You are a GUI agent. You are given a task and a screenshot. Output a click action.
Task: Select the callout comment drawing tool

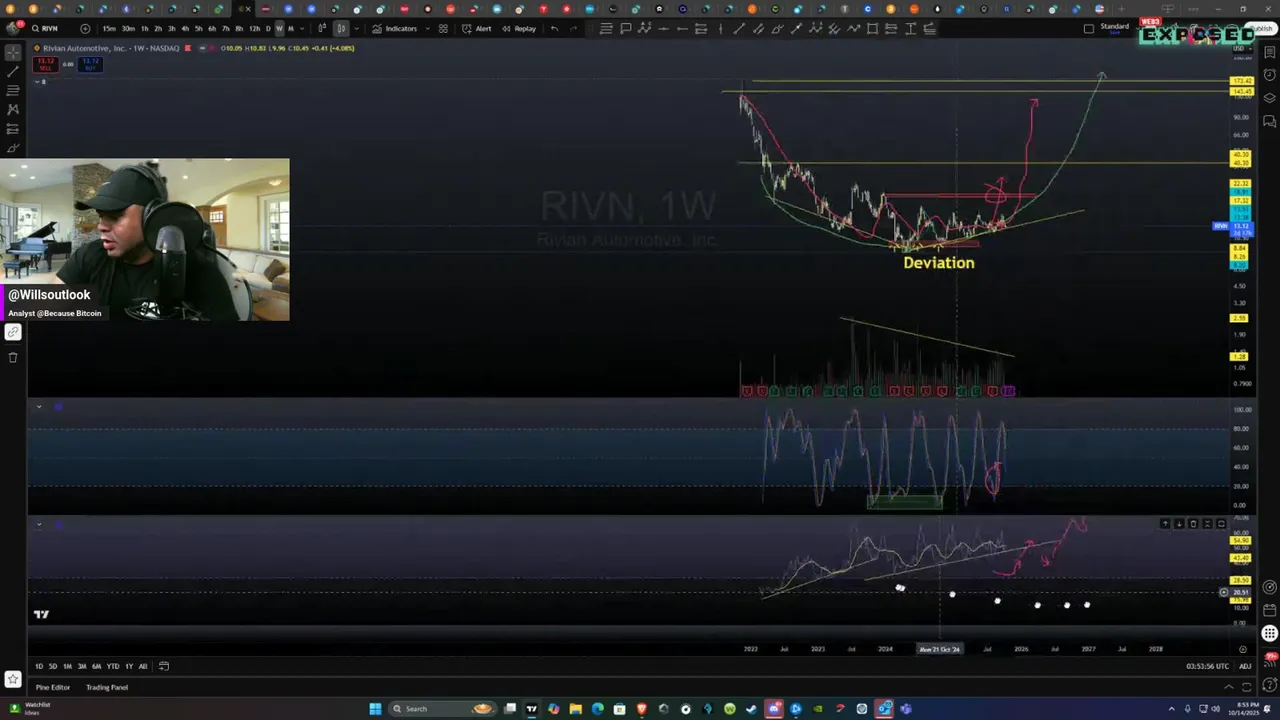(x=626, y=29)
